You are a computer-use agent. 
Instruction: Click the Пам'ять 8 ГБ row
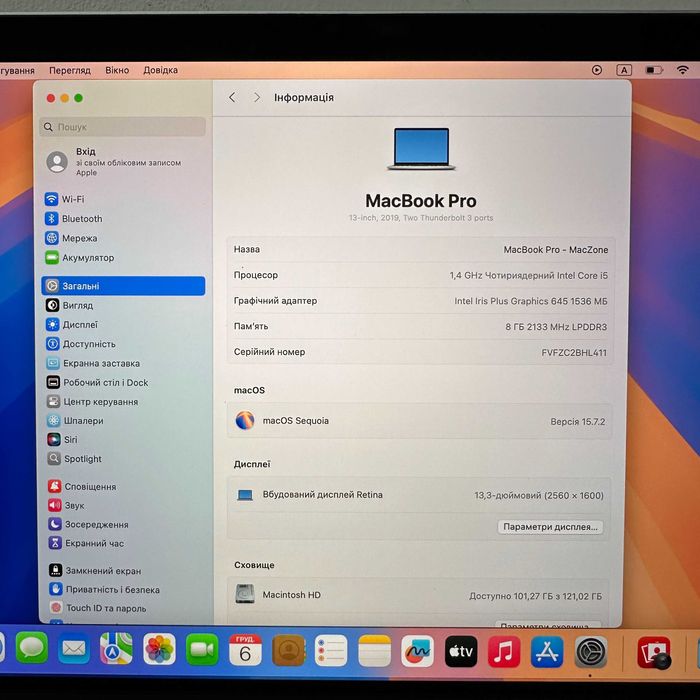420,327
